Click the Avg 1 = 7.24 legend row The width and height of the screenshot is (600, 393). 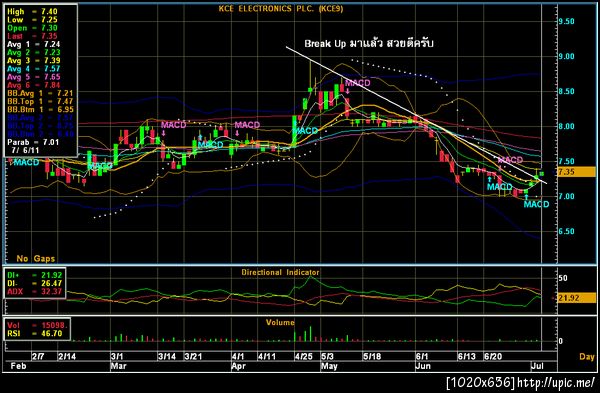(34, 44)
